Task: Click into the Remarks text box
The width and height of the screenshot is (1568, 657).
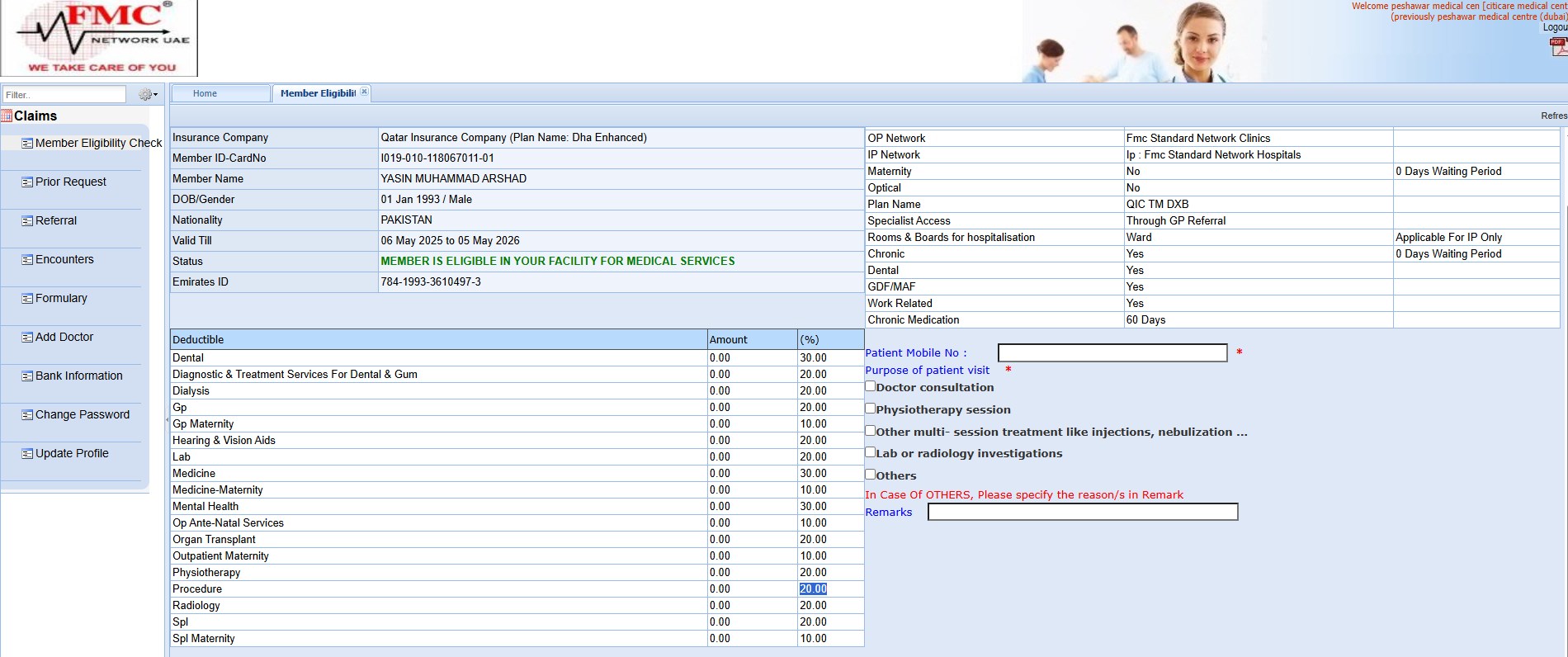Action: pos(1082,513)
